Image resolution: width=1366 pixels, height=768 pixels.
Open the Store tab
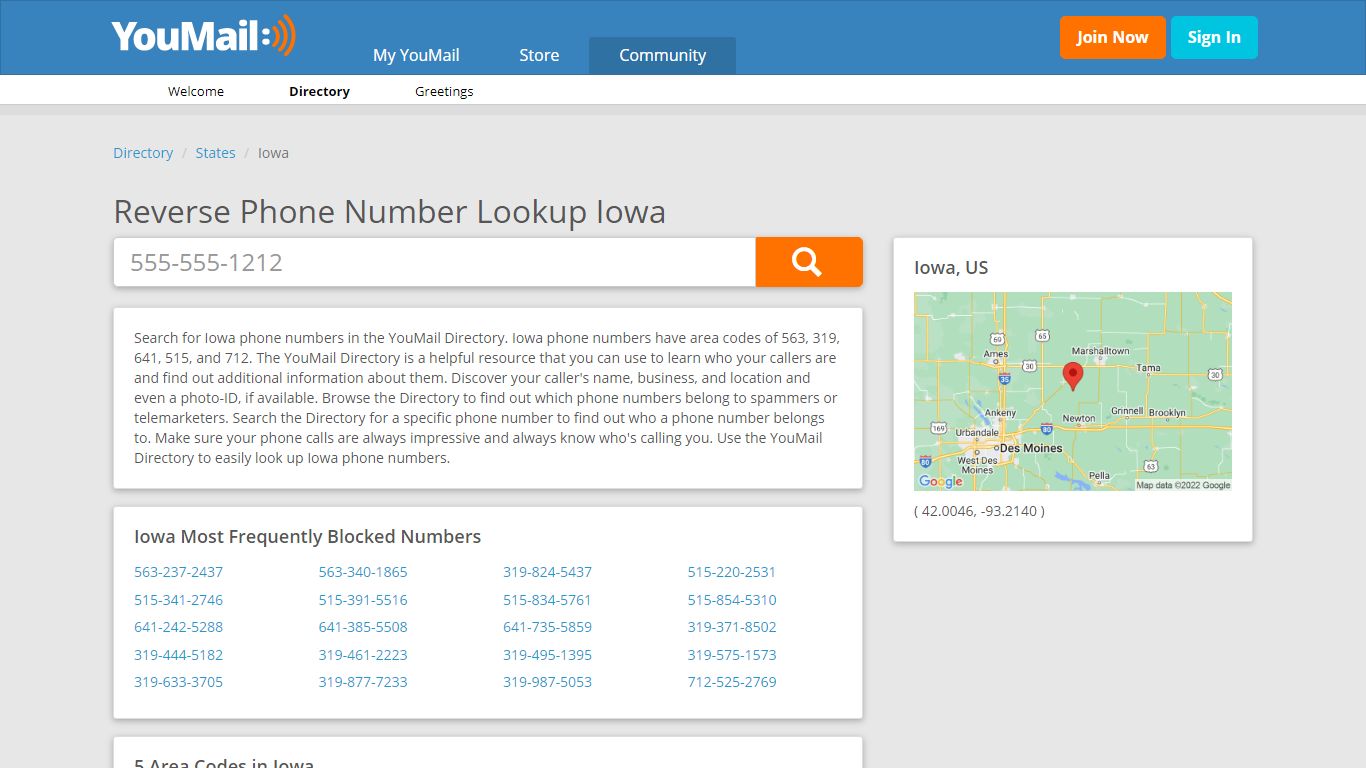(539, 55)
